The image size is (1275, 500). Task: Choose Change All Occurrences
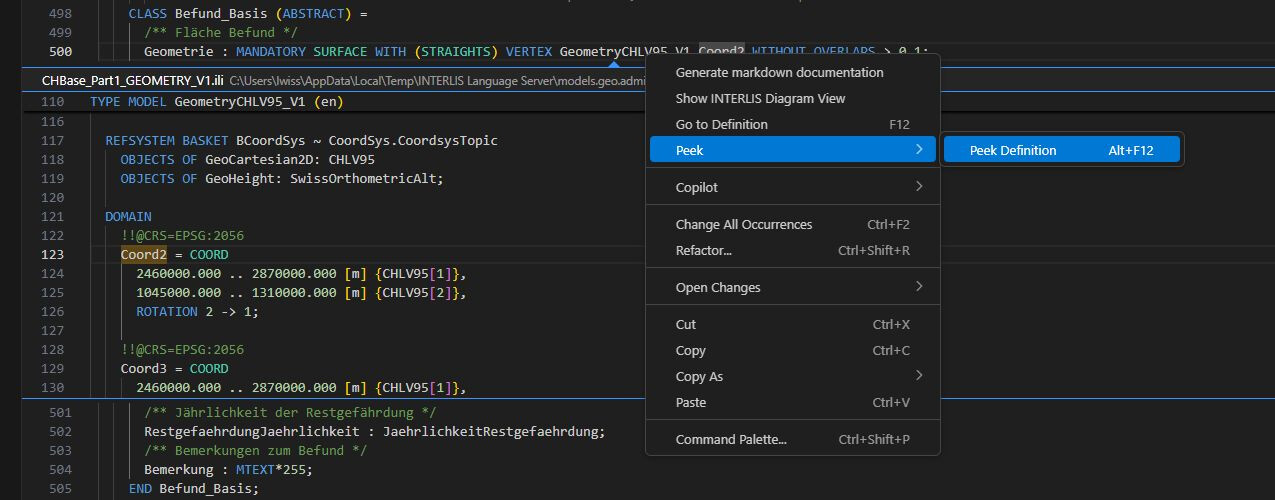click(744, 224)
